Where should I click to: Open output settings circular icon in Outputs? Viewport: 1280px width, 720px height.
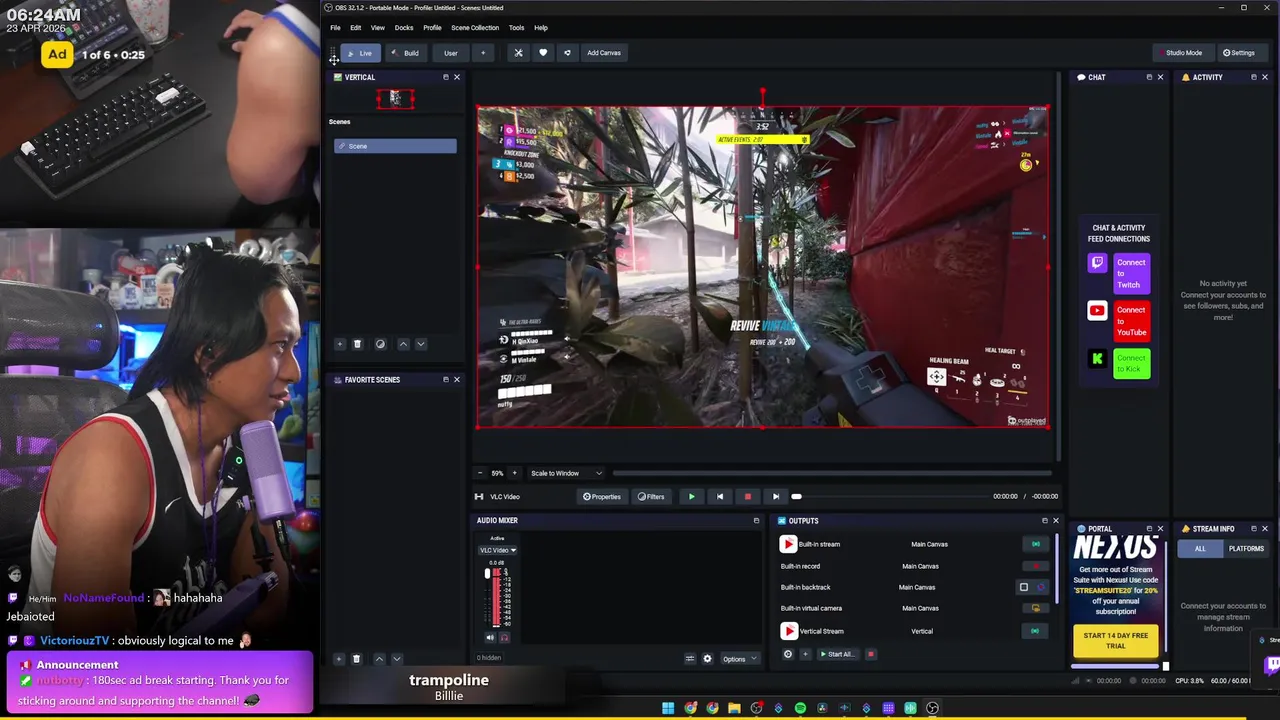pos(788,654)
